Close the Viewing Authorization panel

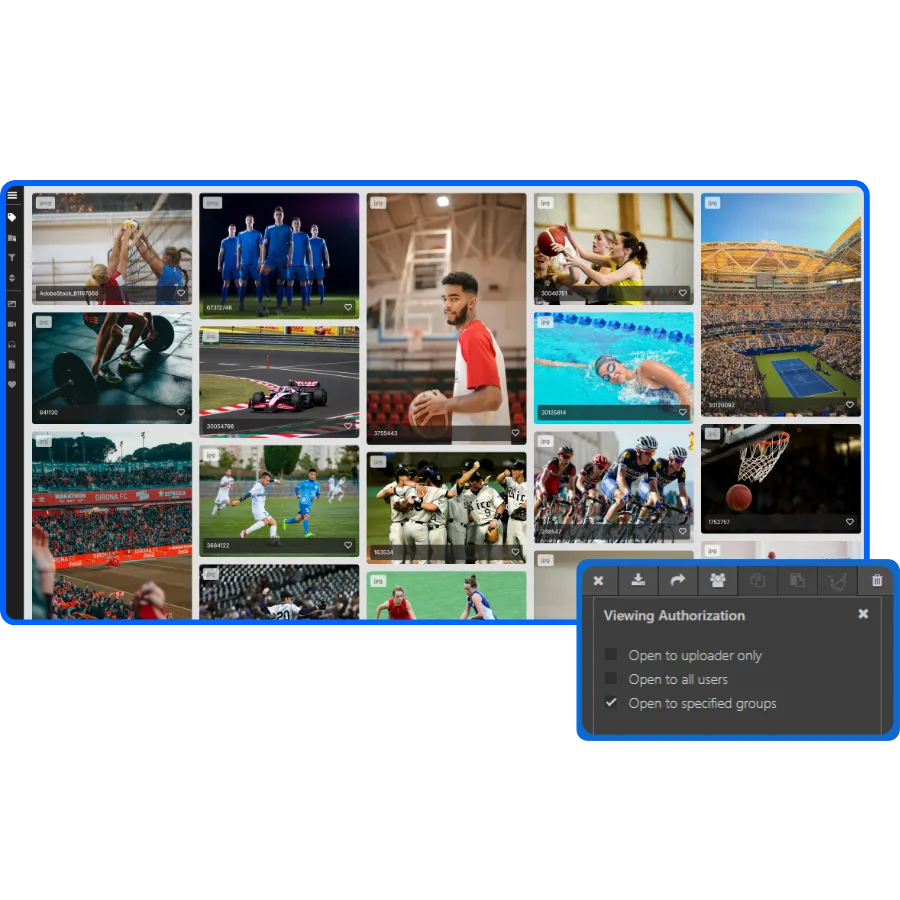click(x=863, y=614)
